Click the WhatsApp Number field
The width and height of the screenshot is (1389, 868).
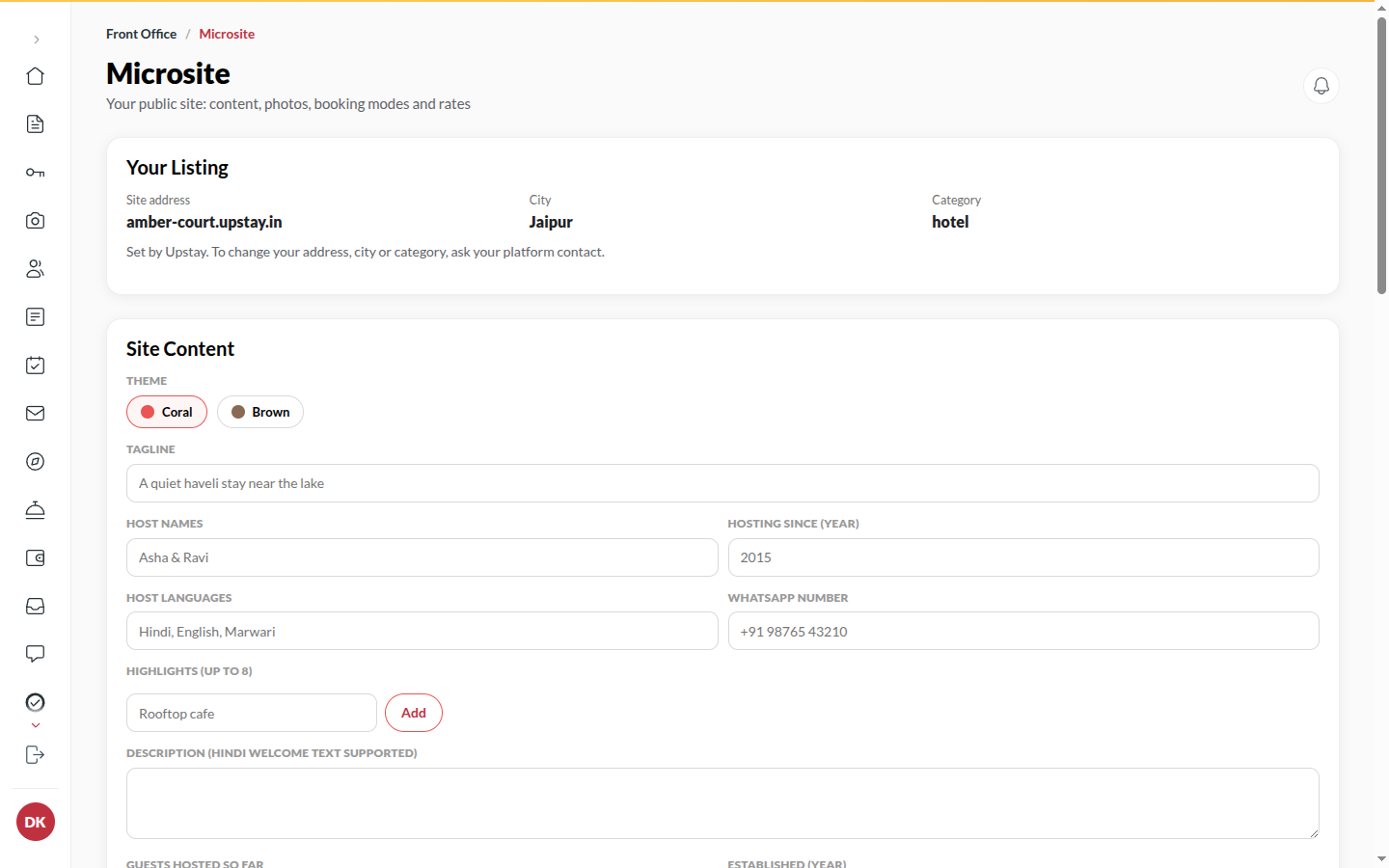[x=1023, y=631]
